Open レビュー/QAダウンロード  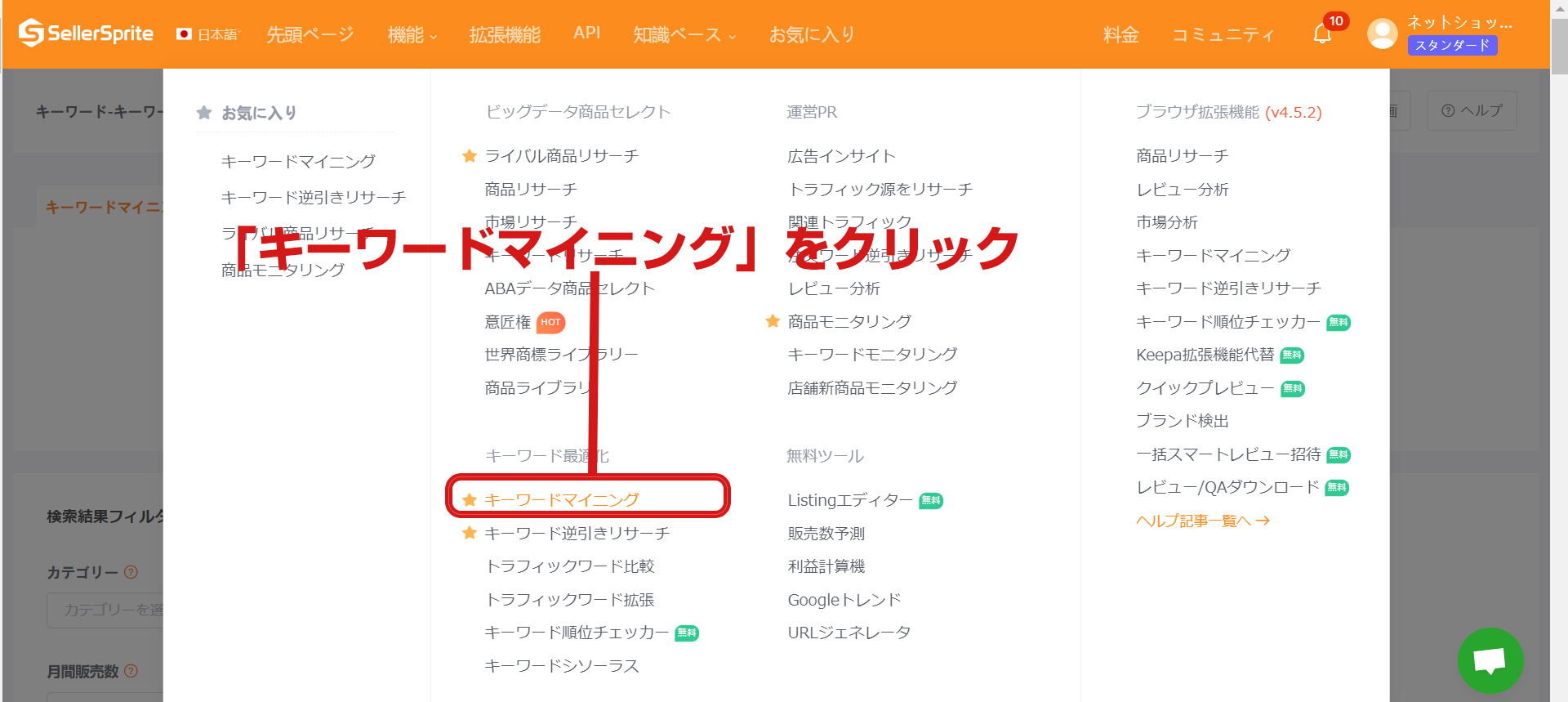1227,487
